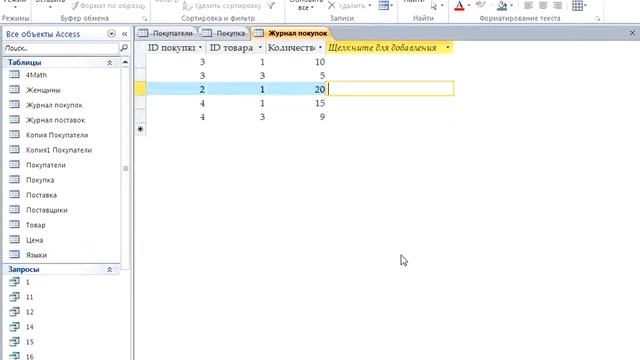The height and width of the screenshot is (360, 640).
Task: Toggle the filter funnel icon
Action: tap(271, 5)
